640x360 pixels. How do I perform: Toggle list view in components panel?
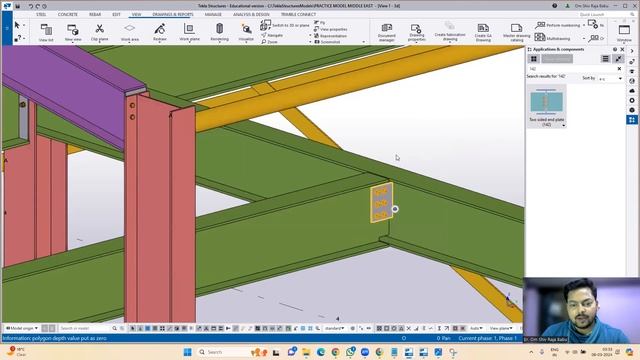coord(605,59)
